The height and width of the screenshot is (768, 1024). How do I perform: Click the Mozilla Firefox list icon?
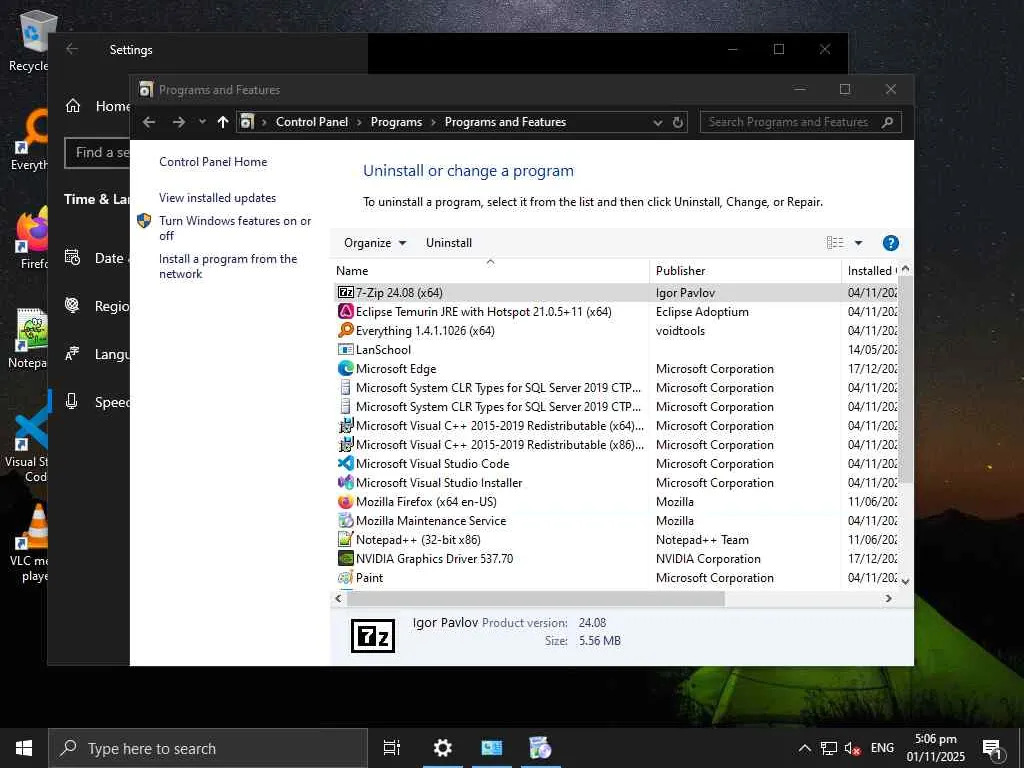[345, 502]
